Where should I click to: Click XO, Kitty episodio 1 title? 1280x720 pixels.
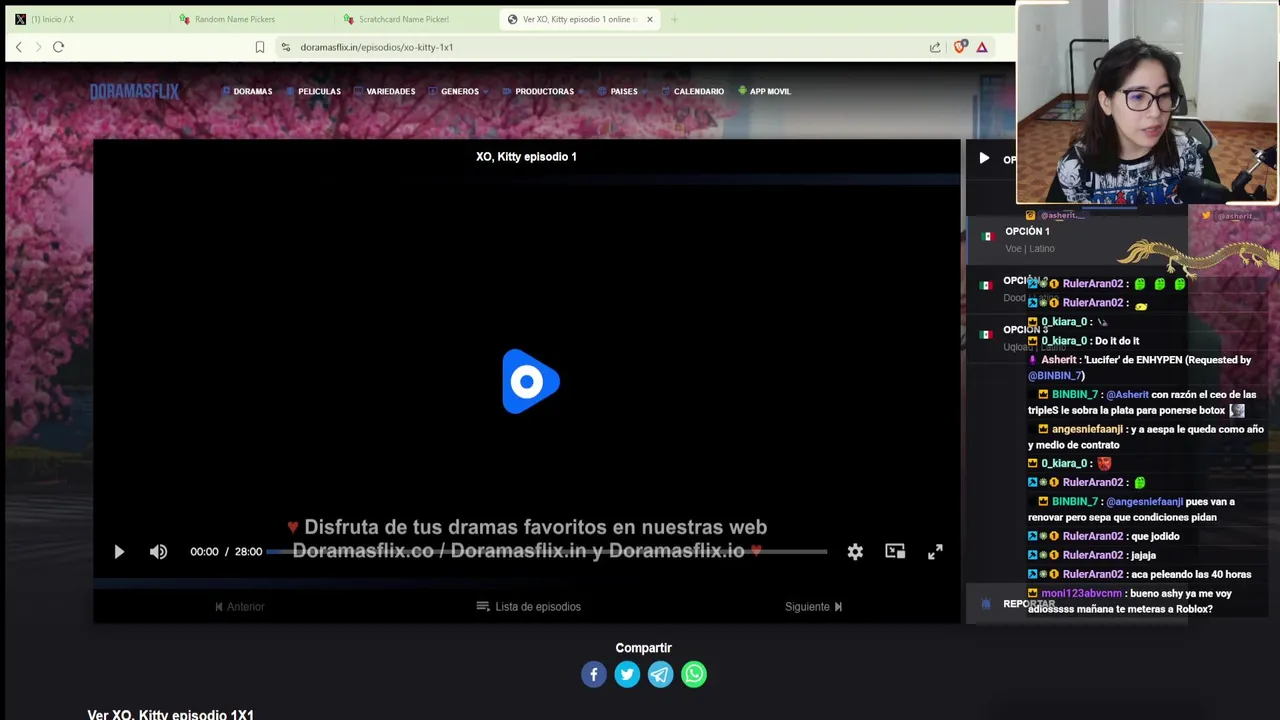[526, 157]
